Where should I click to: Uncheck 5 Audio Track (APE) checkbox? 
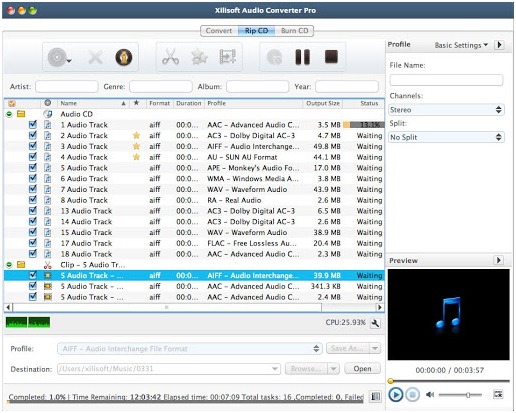tap(33, 167)
